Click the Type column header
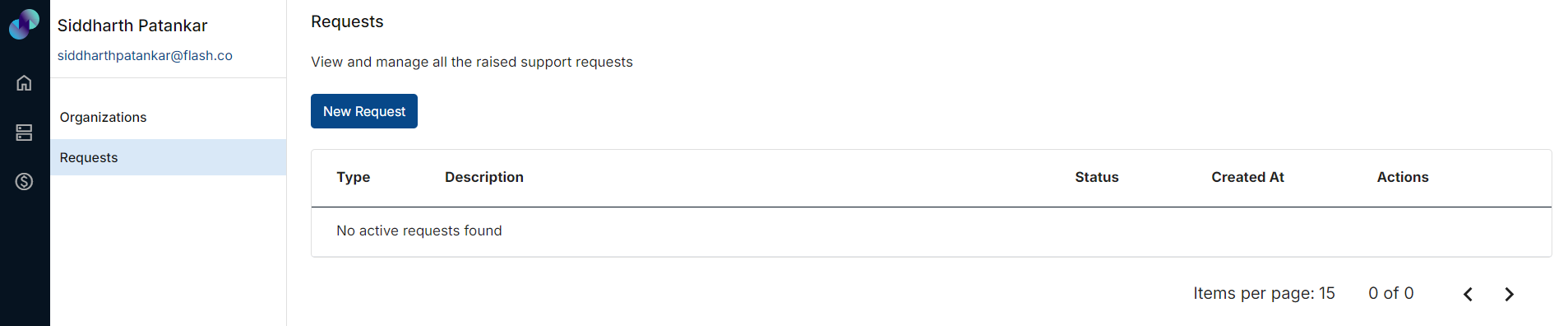 click(x=354, y=177)
